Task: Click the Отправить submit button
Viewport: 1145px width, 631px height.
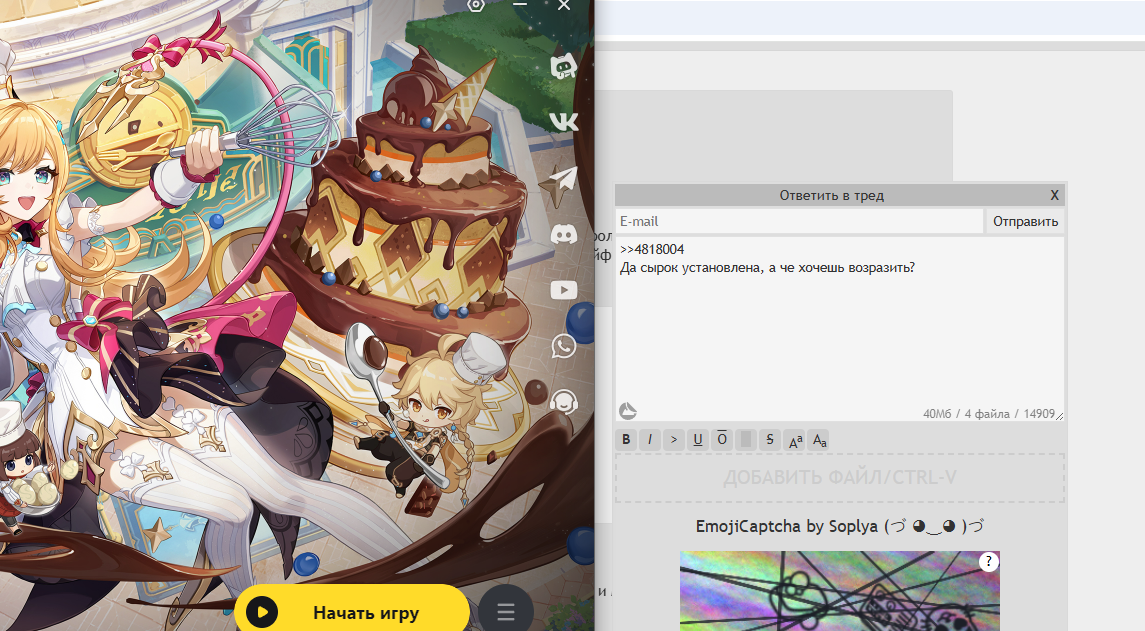Action: 1025,221
